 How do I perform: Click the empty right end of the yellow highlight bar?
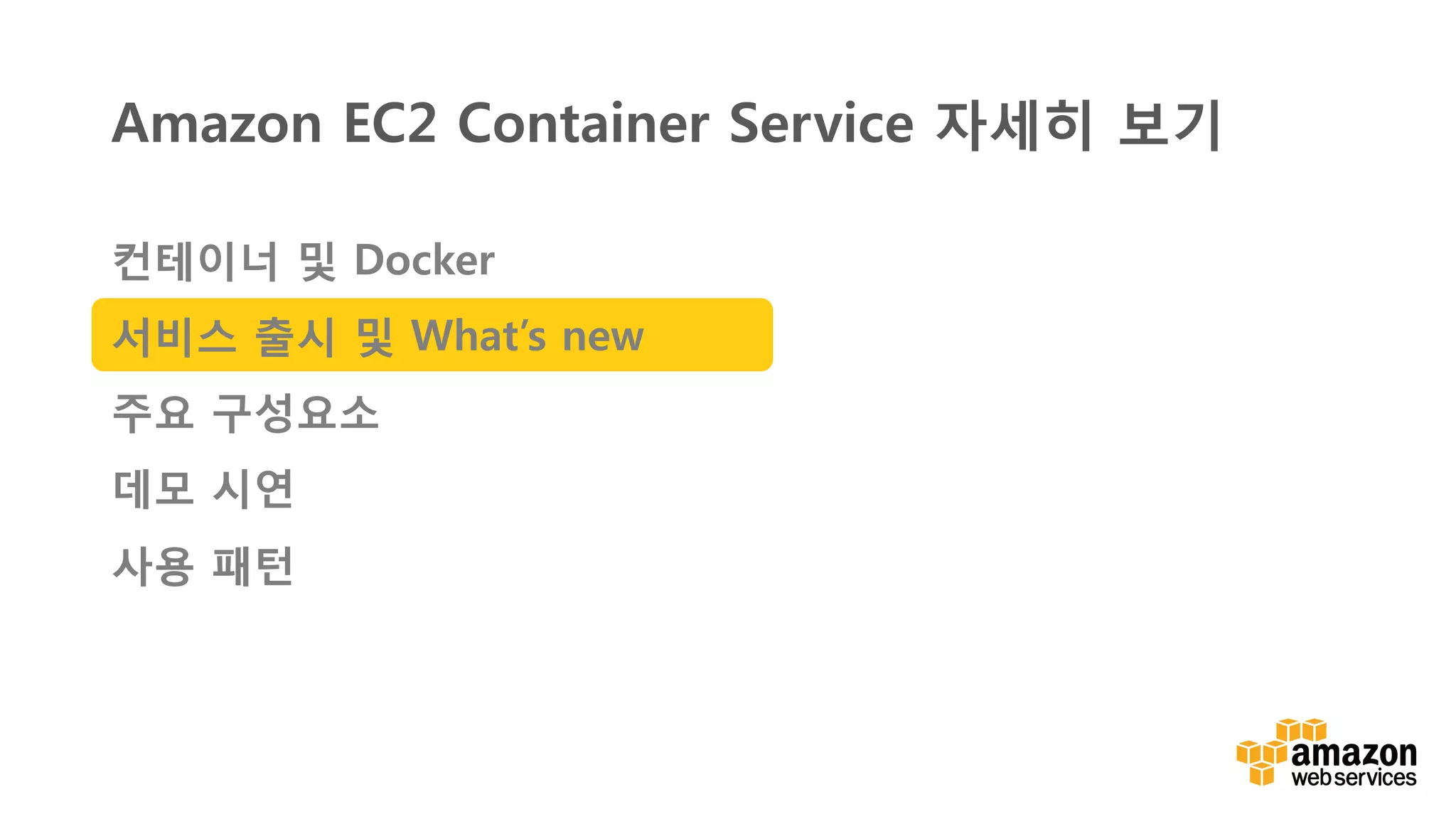pos(711,335)
